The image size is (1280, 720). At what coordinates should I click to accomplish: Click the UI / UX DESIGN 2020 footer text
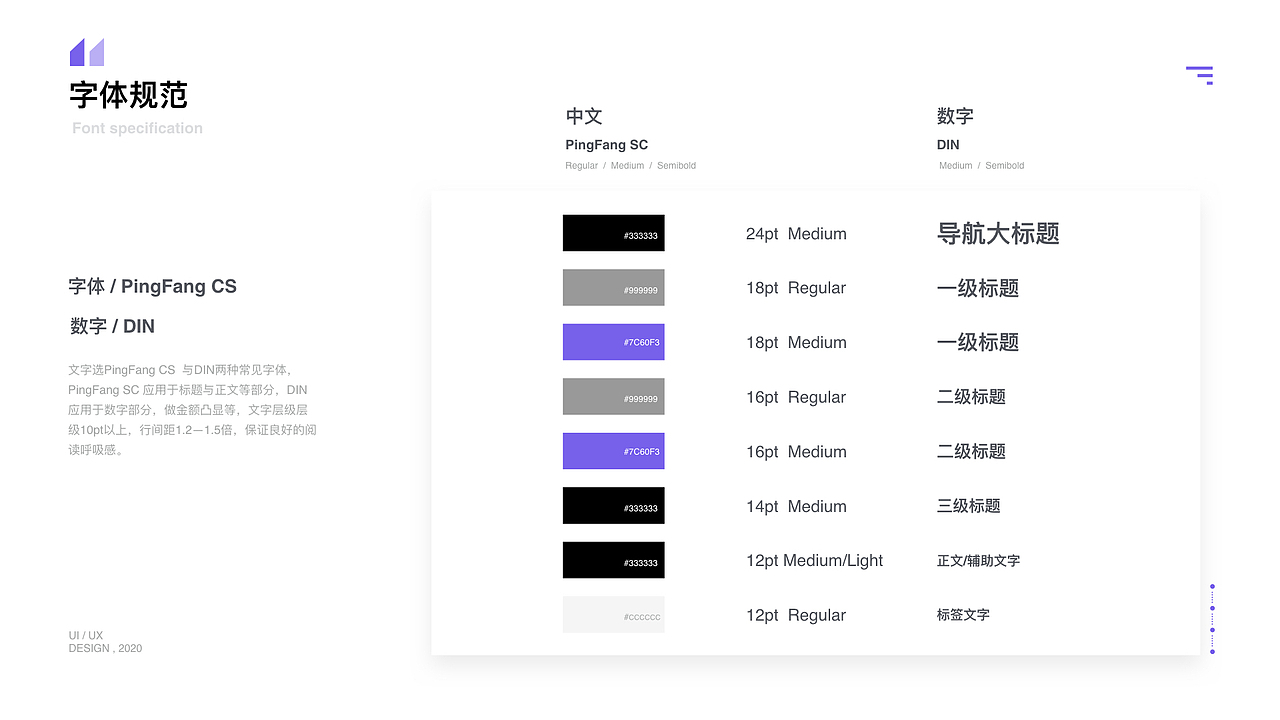(105, 641)
